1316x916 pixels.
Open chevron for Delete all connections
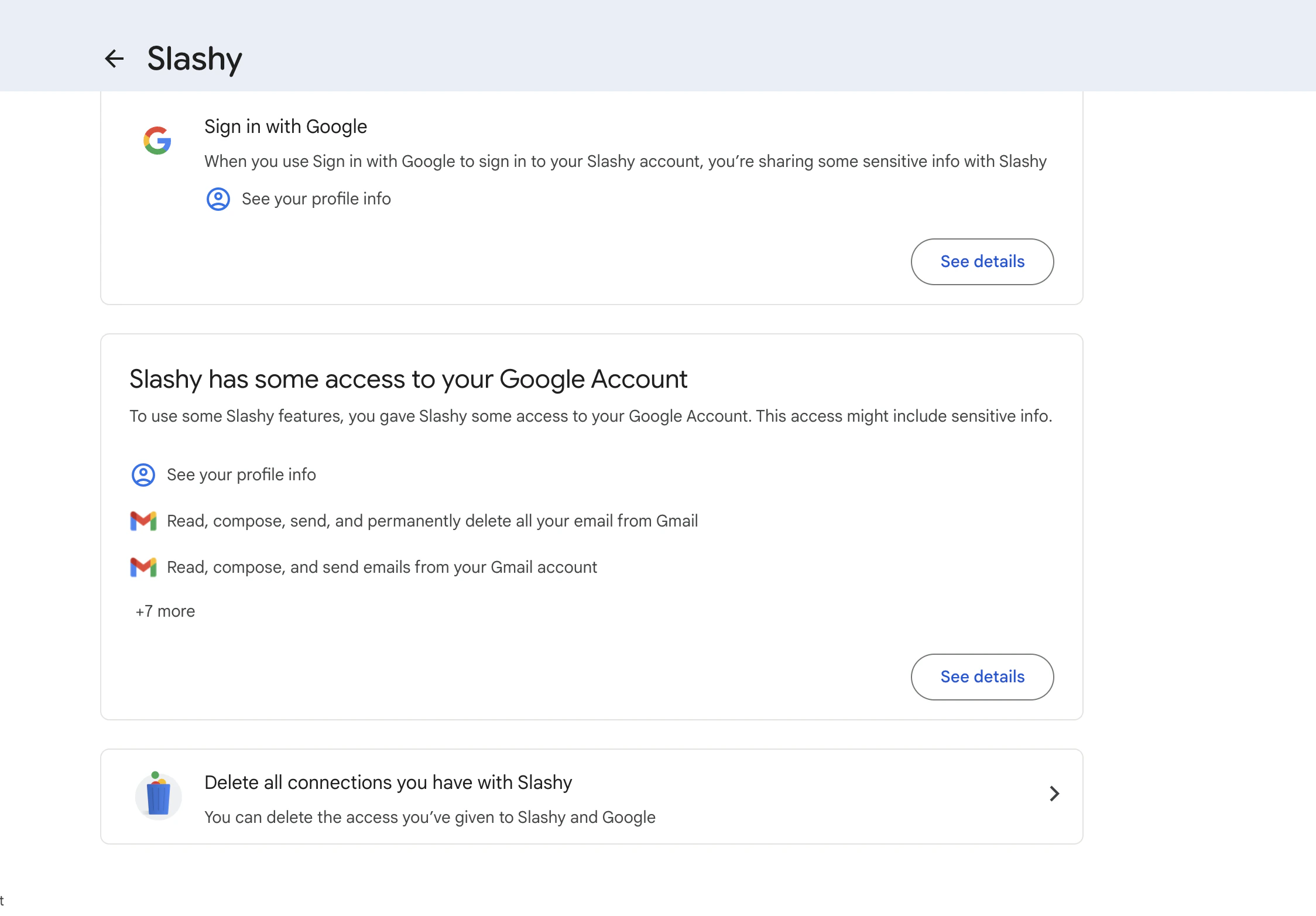(x=1054, y=794)
